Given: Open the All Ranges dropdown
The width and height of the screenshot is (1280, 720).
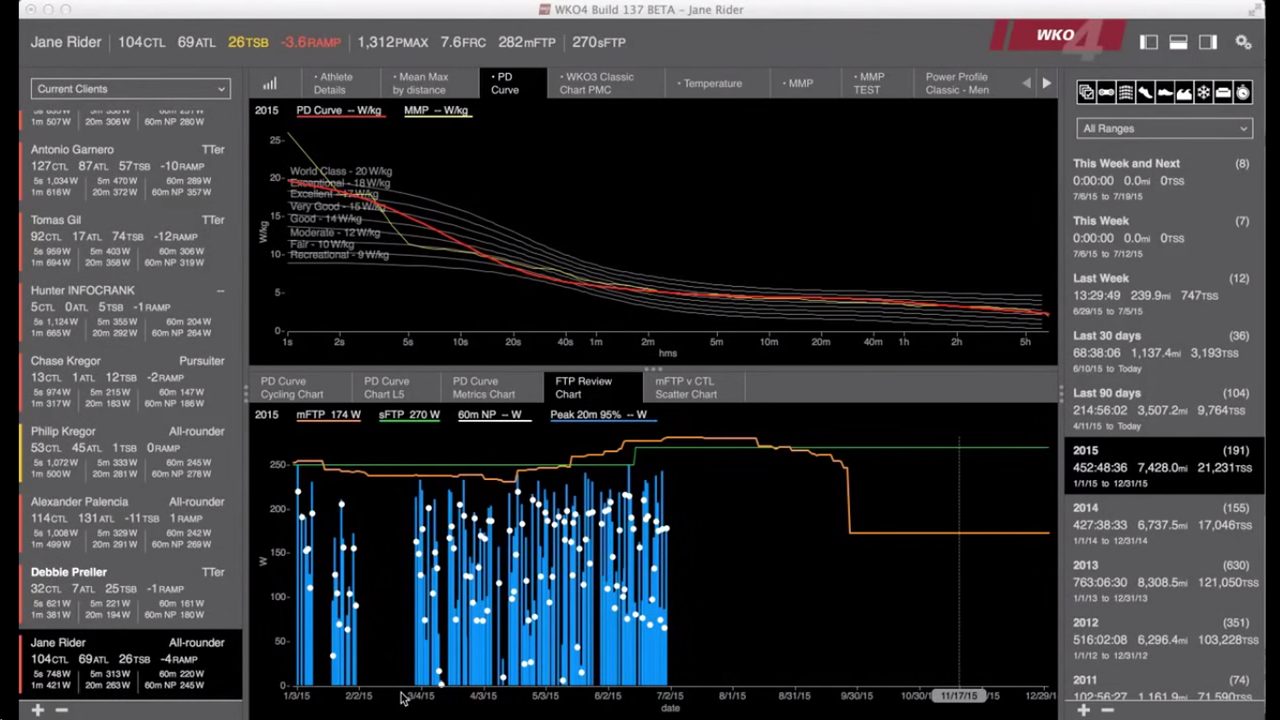Looking at the screenshot, I should coord(1164,128).
